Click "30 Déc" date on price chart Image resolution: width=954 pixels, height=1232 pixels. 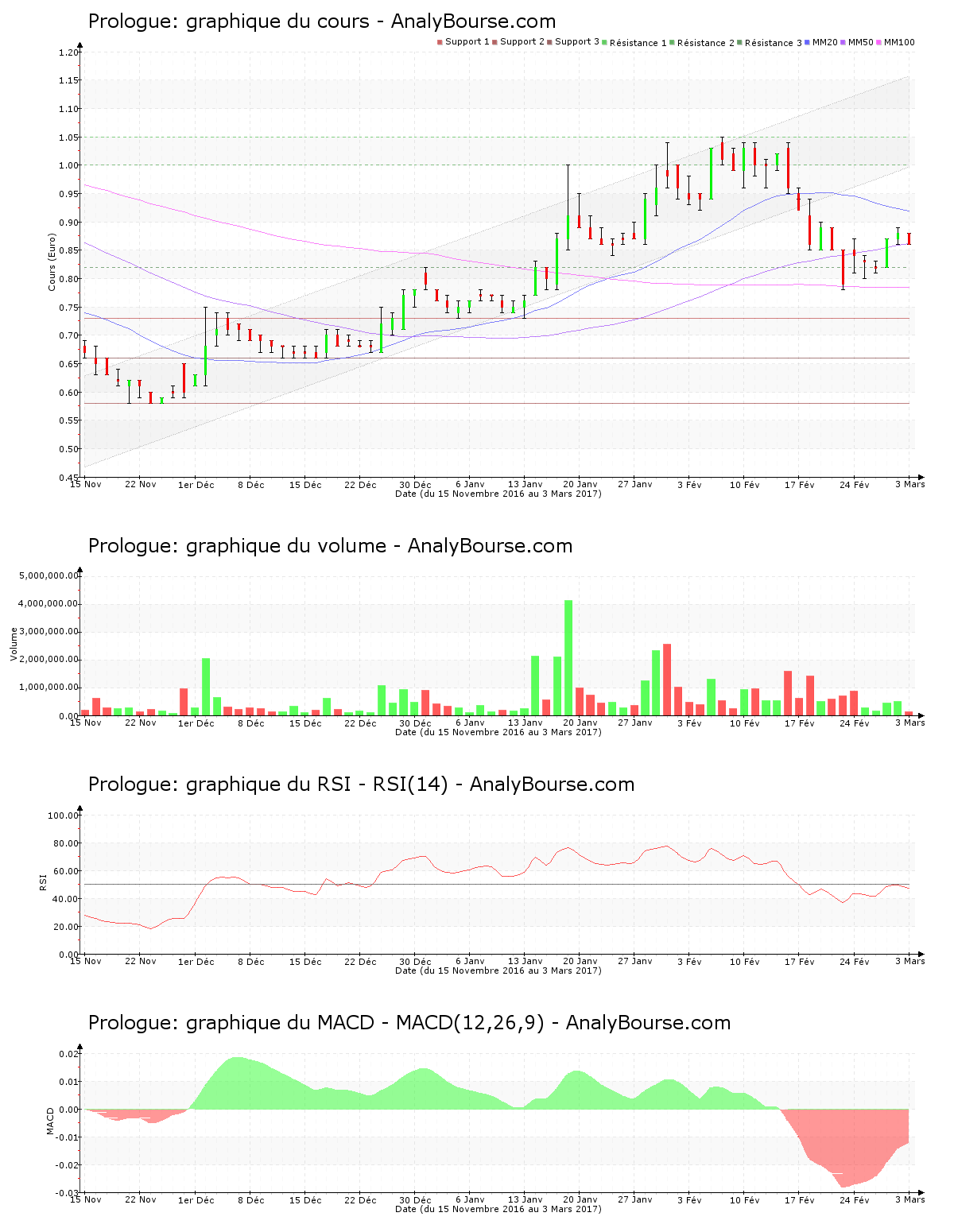coord(415,485)
